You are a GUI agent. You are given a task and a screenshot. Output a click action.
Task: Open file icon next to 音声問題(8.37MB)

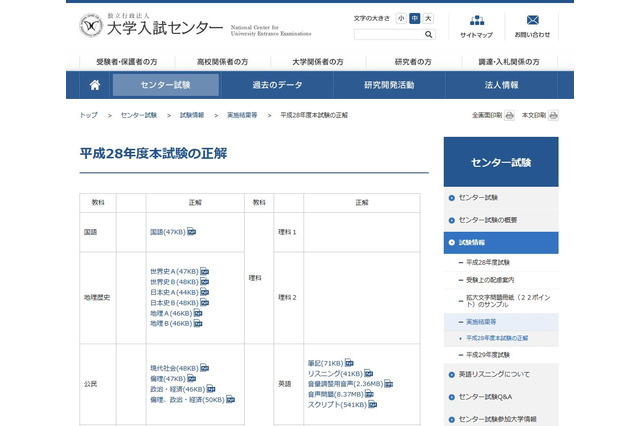tap(369, 394)
